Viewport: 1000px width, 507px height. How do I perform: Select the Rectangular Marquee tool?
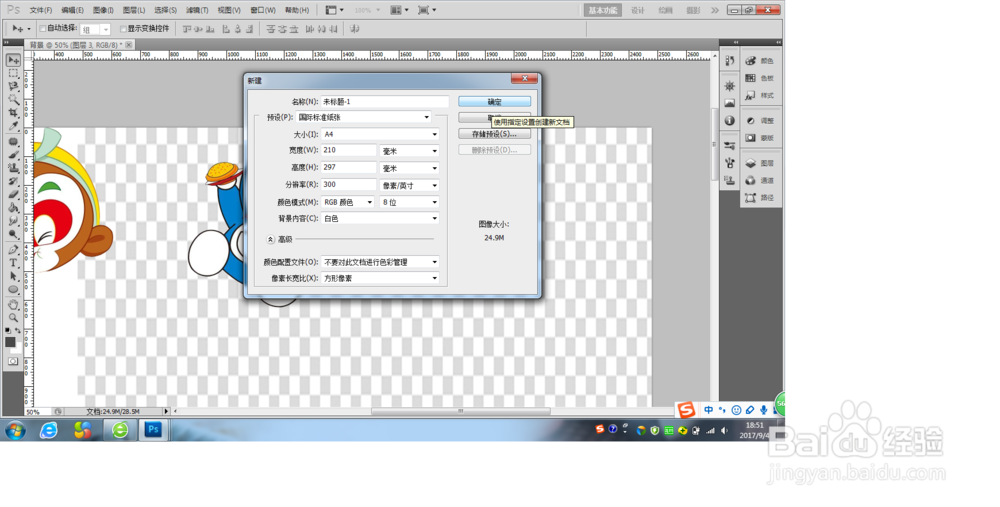click(13, 73)
